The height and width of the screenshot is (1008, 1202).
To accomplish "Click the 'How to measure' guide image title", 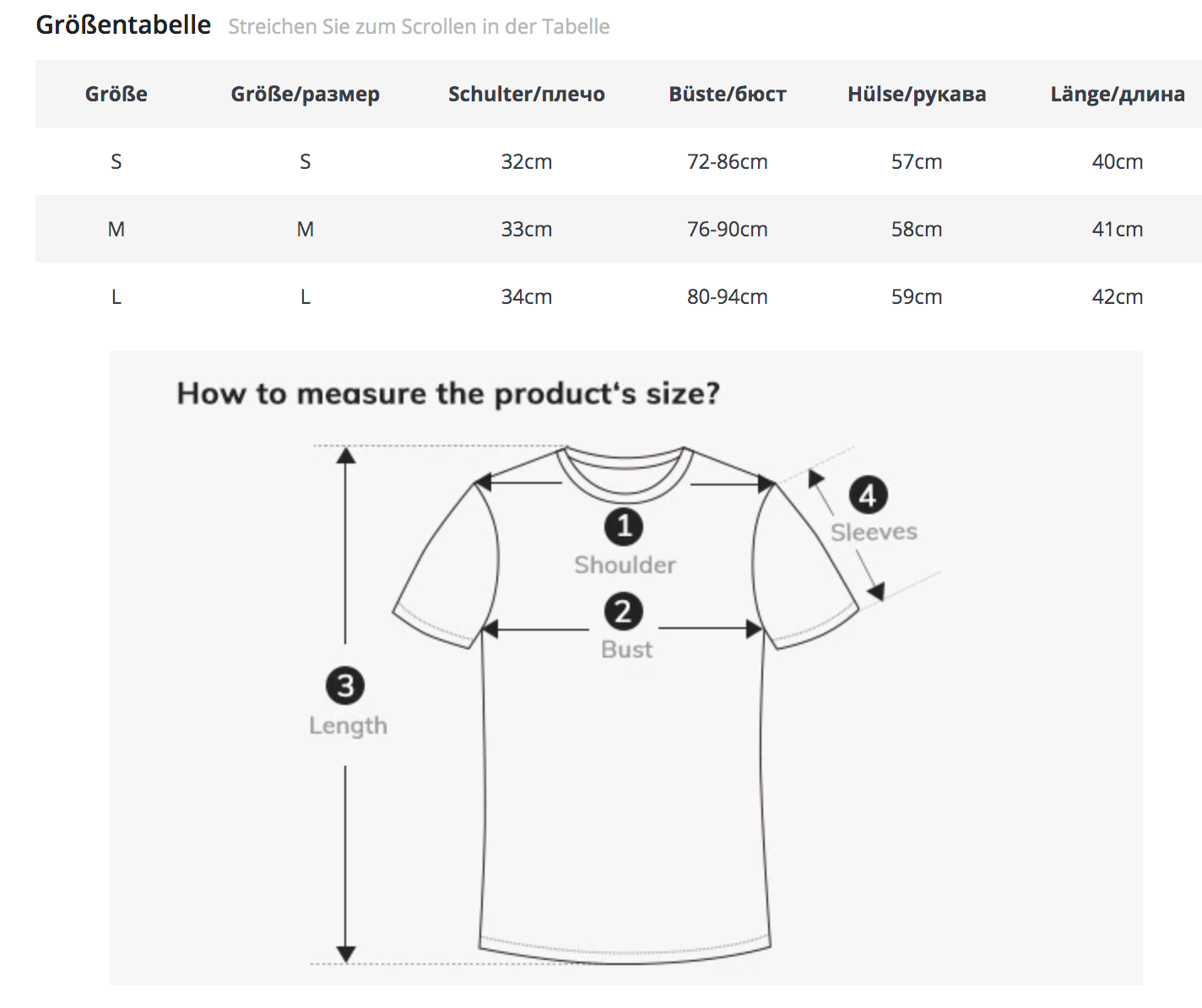I will (x=448, y=393).
